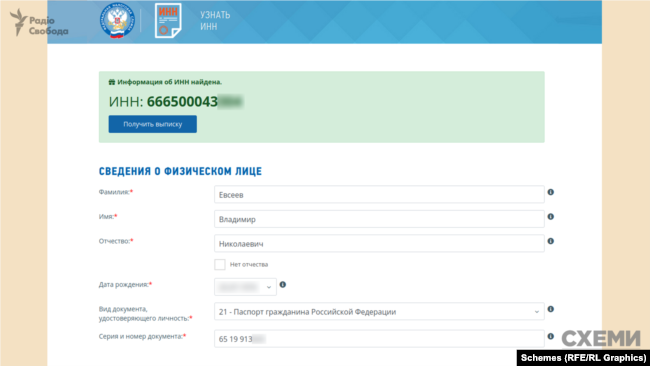Click the gift icon beside Информация об ИНН найдена

pyautogui.click(x=112, y=82)
